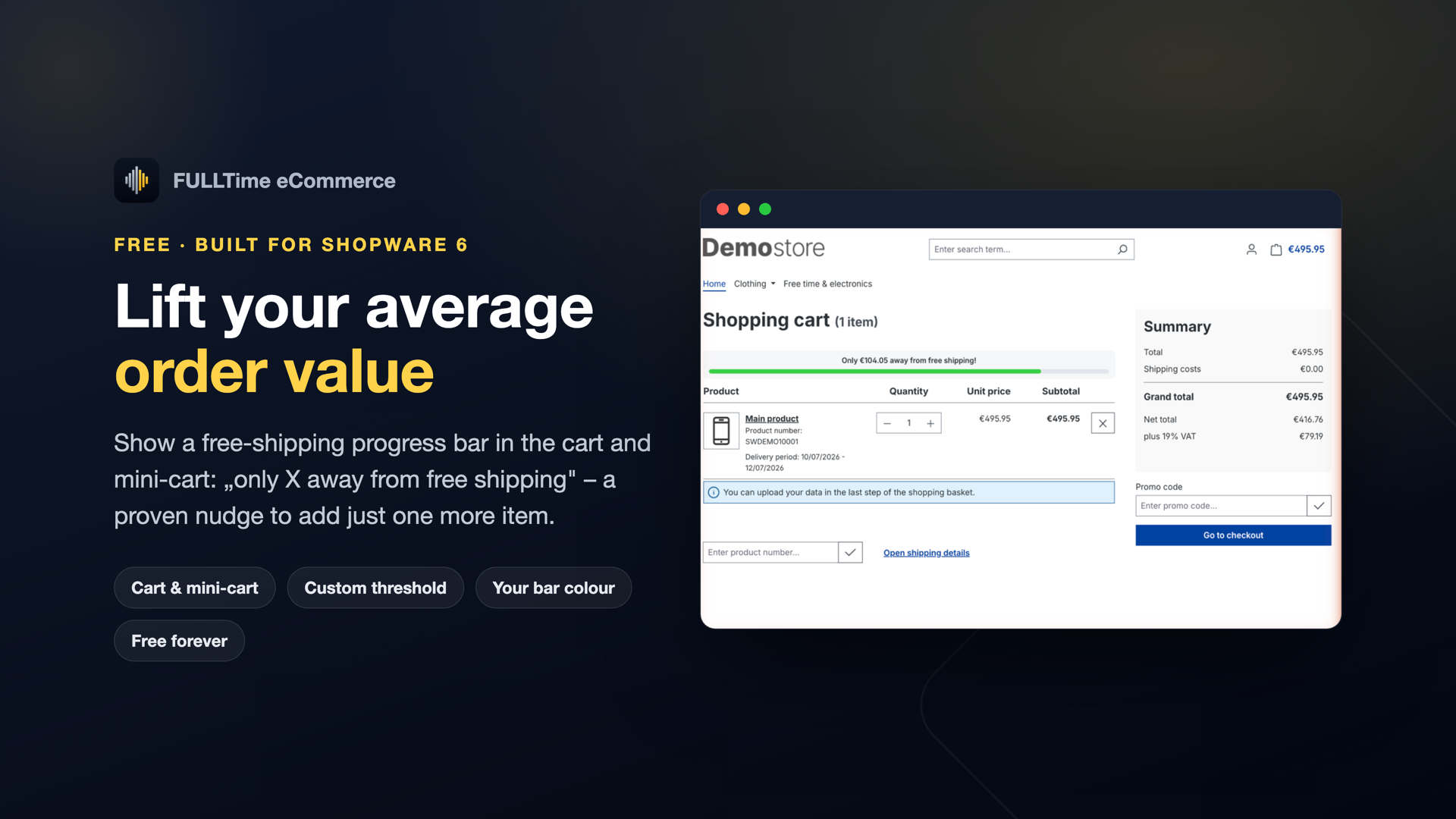Focus the Enter promo code field
The width and height of the screenshot is (1456, 819).
[1221, 506]
